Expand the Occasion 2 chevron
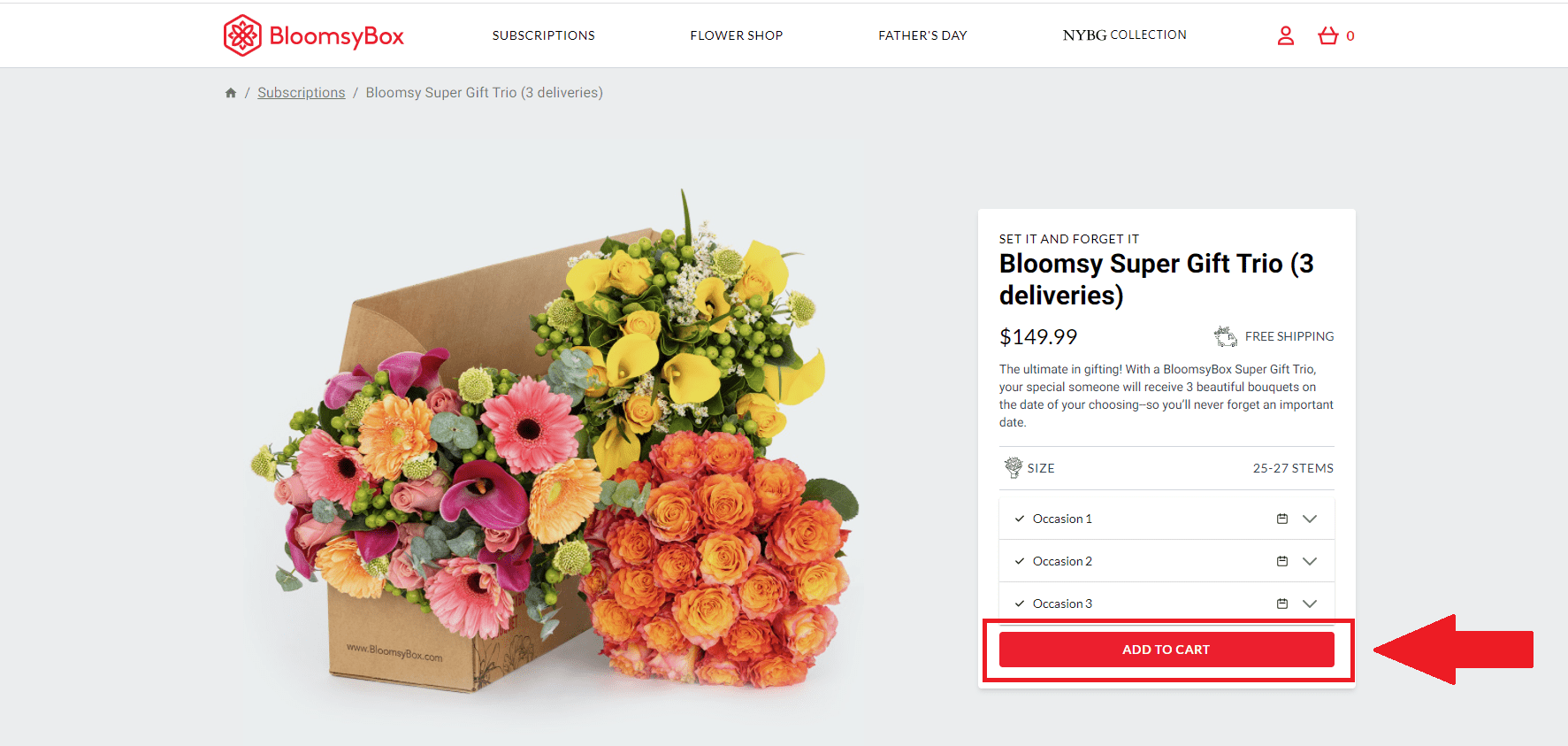Image resolution: width=1568 pixels, height=746 pixels. coord(1310,561)
